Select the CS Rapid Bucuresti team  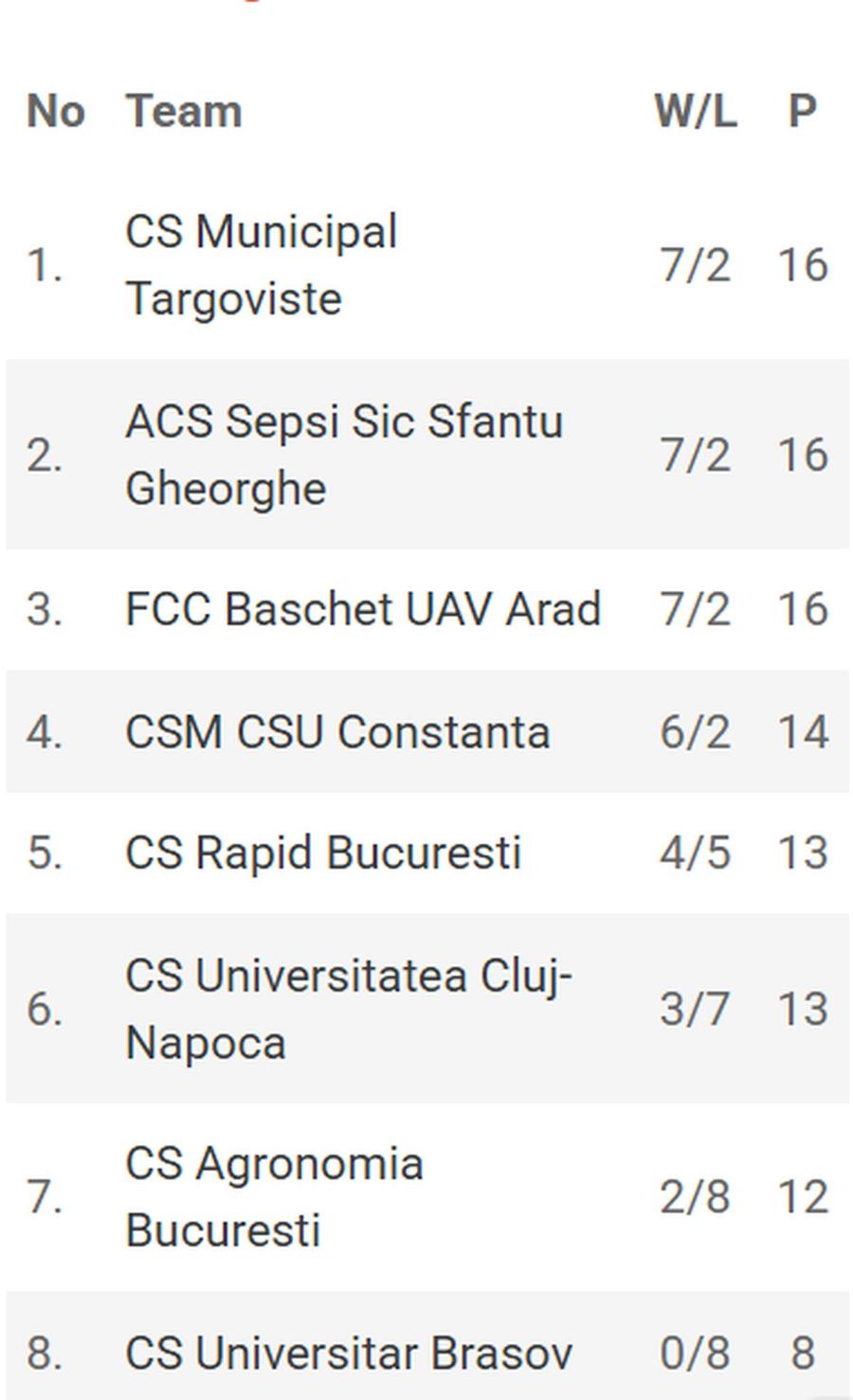[323, 853]
